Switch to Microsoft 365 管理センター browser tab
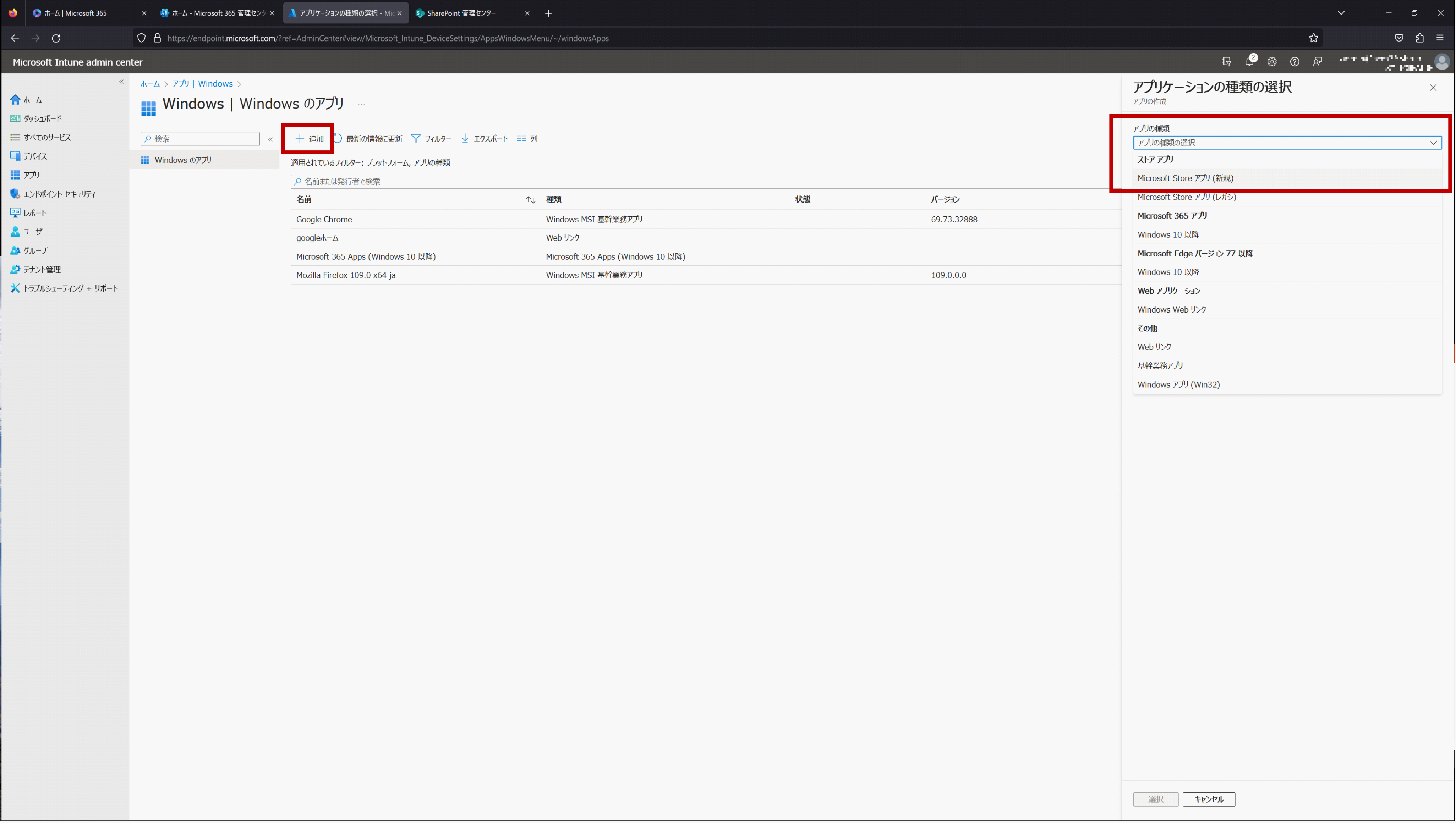Viewport: 1456px width, 823px height. click(218, 13)
